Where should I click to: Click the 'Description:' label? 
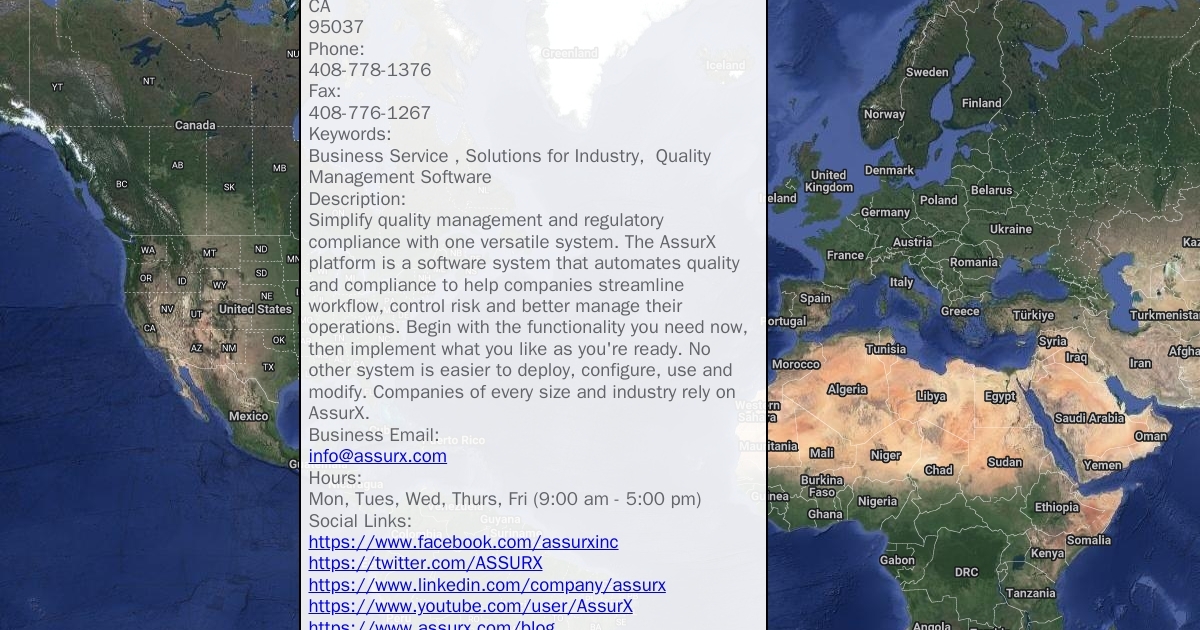357,199
